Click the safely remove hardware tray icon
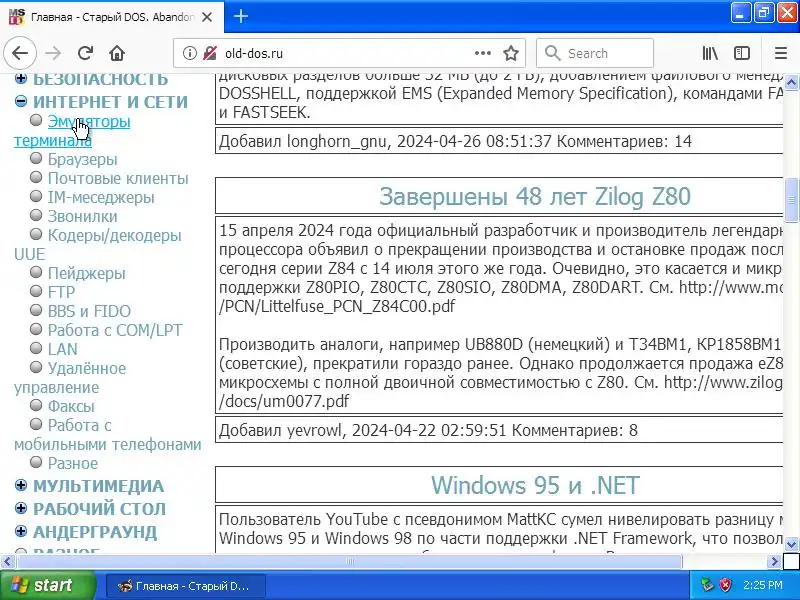The image size is (800, 600). click(x=707, y=585)
